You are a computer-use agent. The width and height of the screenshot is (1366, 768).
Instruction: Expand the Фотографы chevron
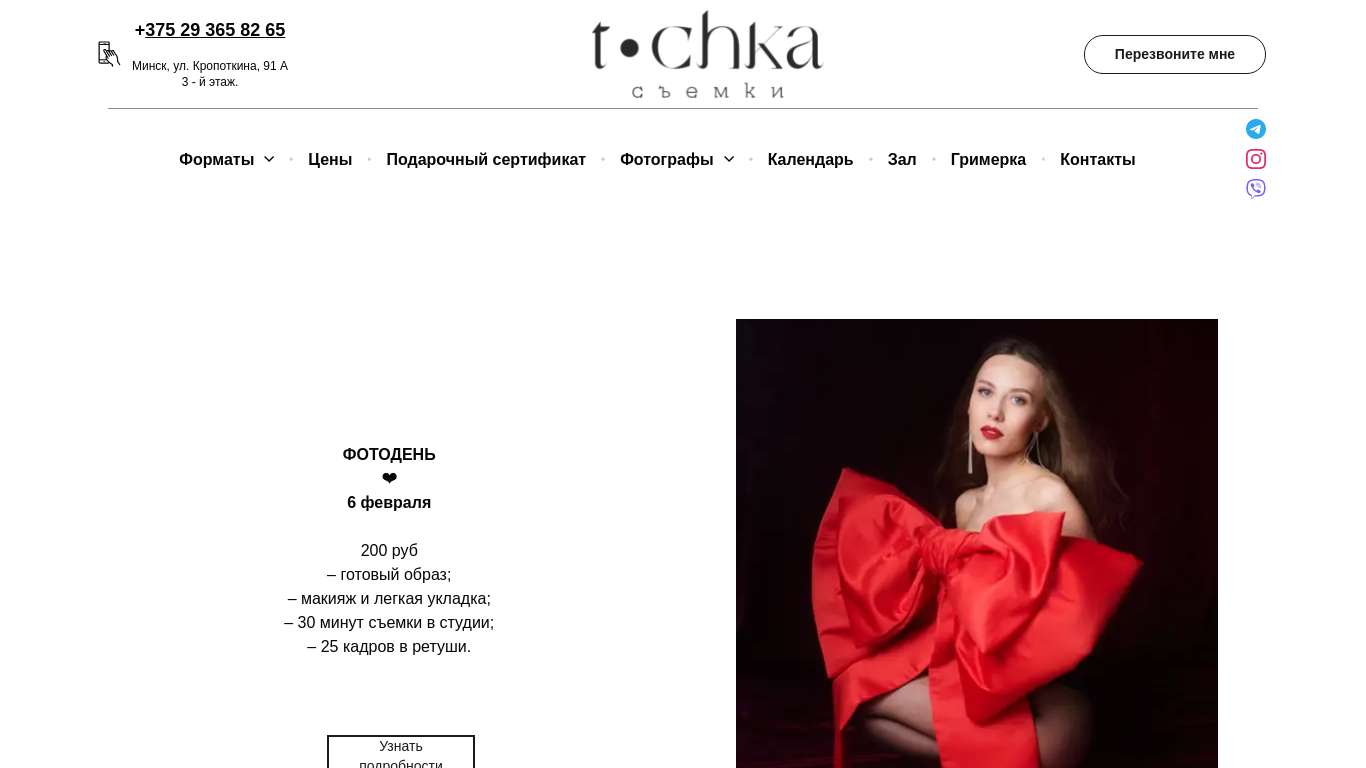(x=729, y=159)
